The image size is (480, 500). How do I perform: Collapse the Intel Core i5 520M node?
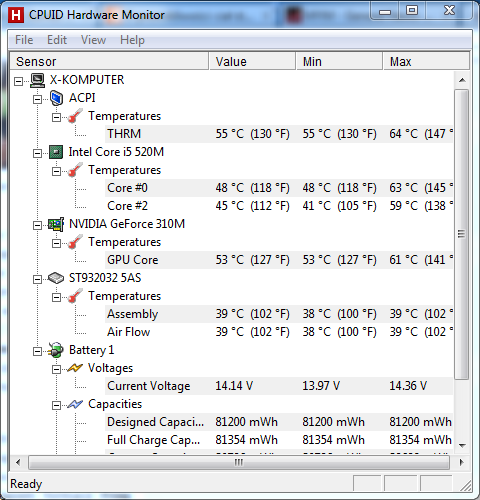(x=38, y=153)
